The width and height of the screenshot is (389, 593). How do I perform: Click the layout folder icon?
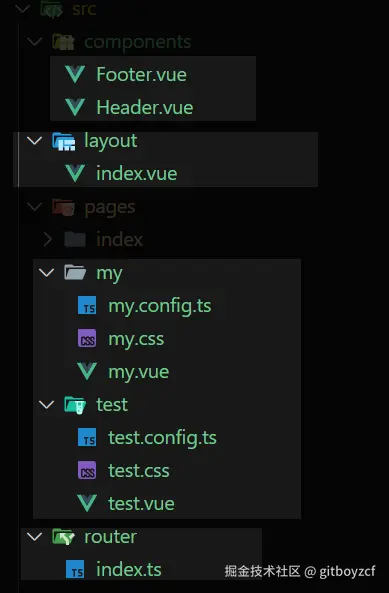click(x=64, y=141)
